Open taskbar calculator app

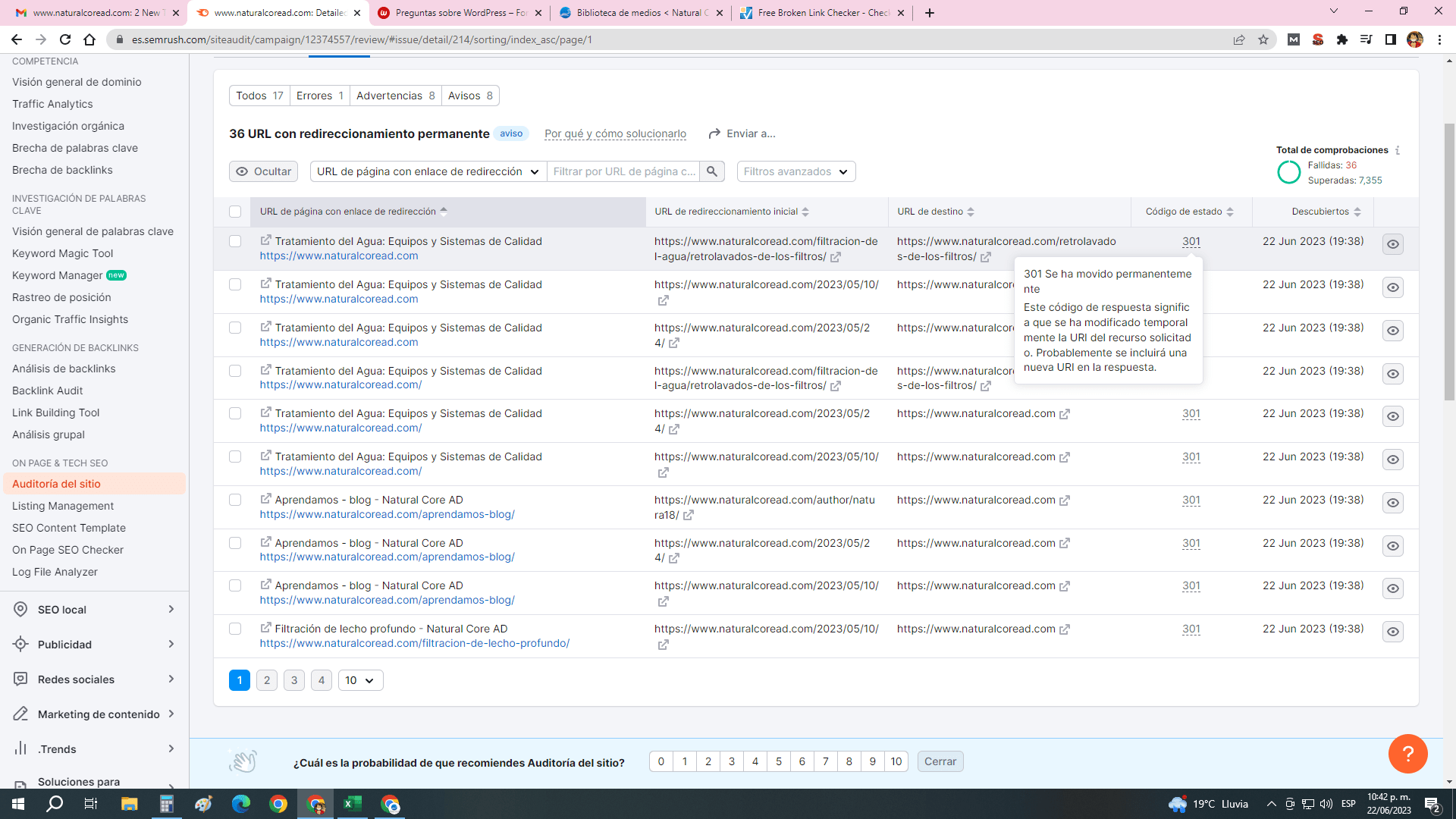tap(167, 804)
